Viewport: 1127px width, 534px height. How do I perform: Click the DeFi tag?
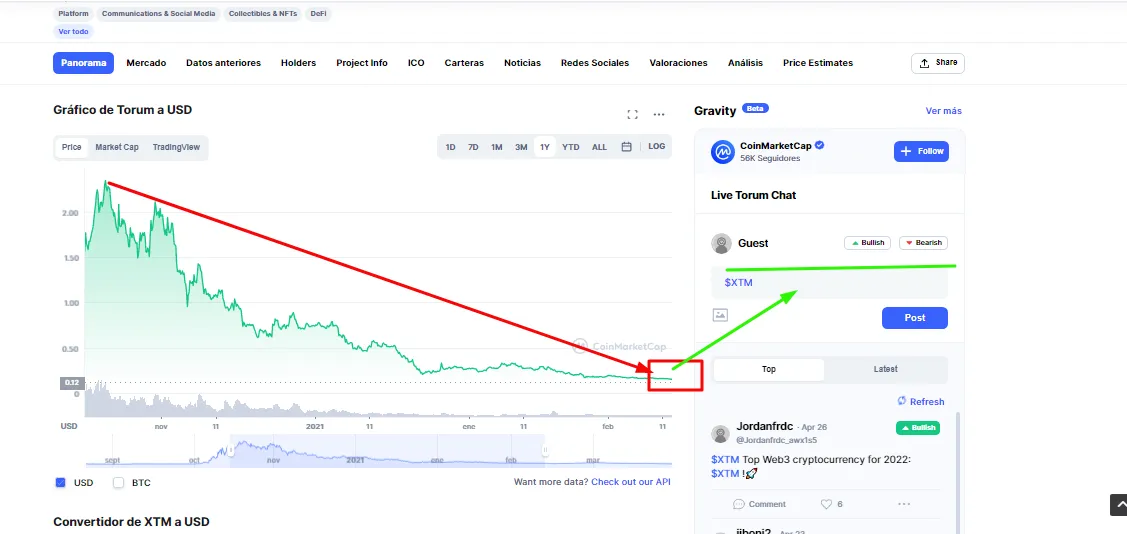point(318,14)
